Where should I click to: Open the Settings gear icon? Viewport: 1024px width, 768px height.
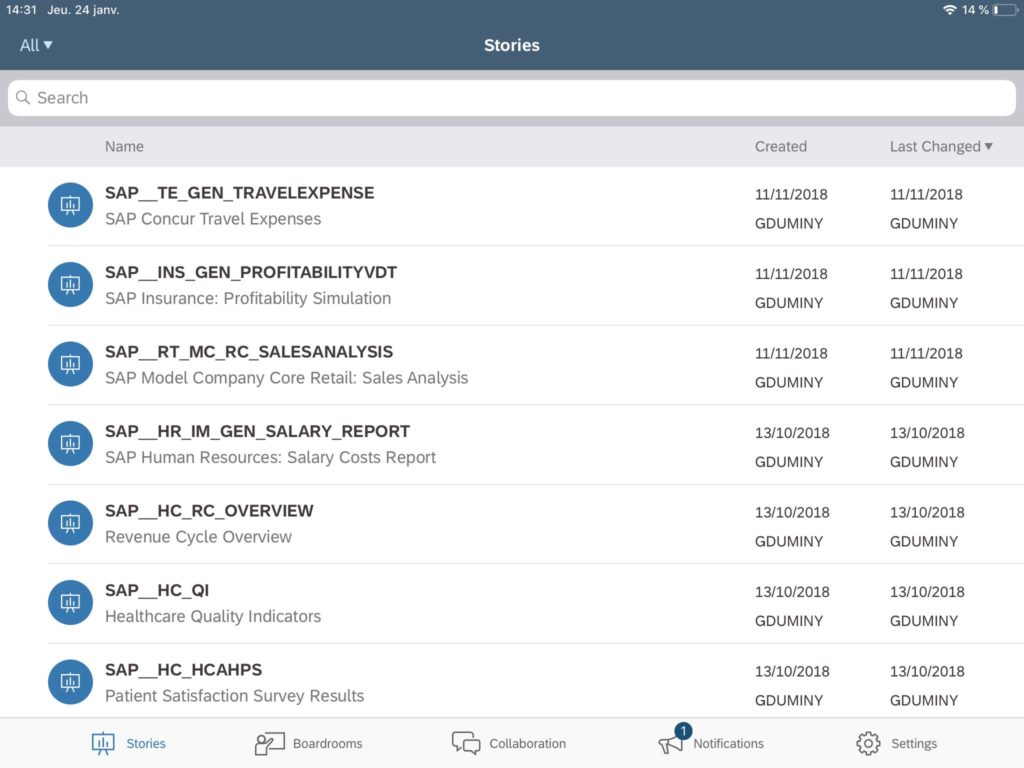869,743
